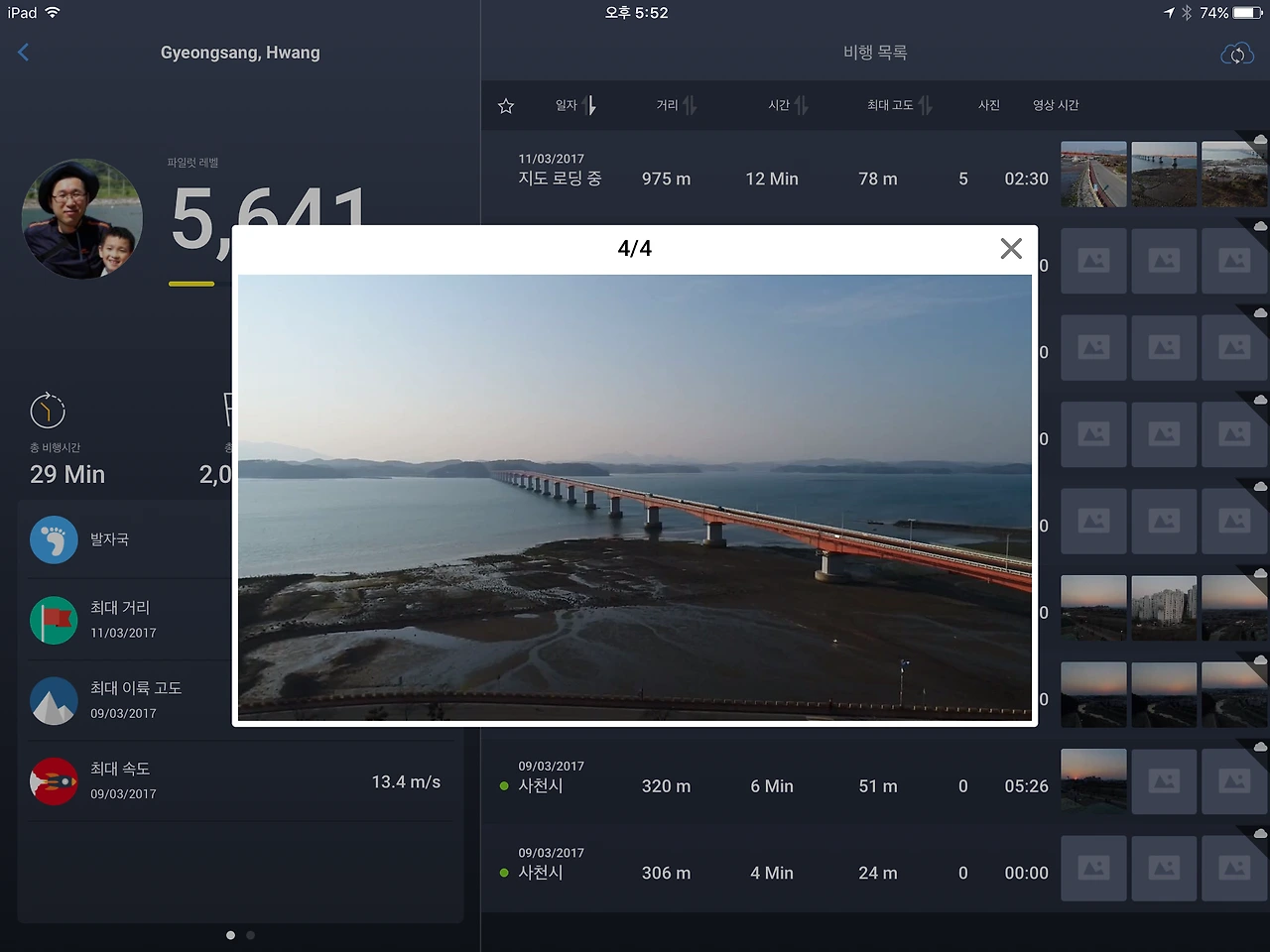Tap the 51 m altitude value
The height and width of the screenshot is (952, 1270).
click(x=878, y=786)
